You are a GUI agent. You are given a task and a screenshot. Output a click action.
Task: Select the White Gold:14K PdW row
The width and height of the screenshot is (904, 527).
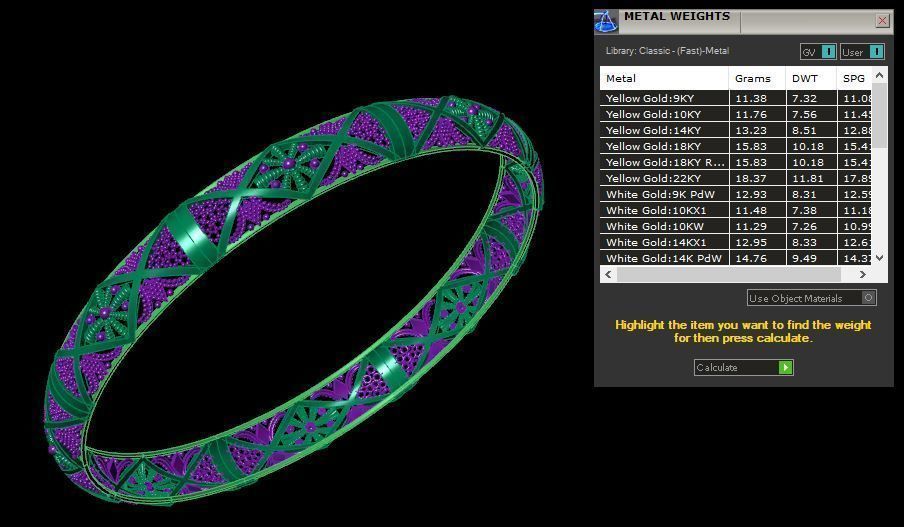pos(736,258)
